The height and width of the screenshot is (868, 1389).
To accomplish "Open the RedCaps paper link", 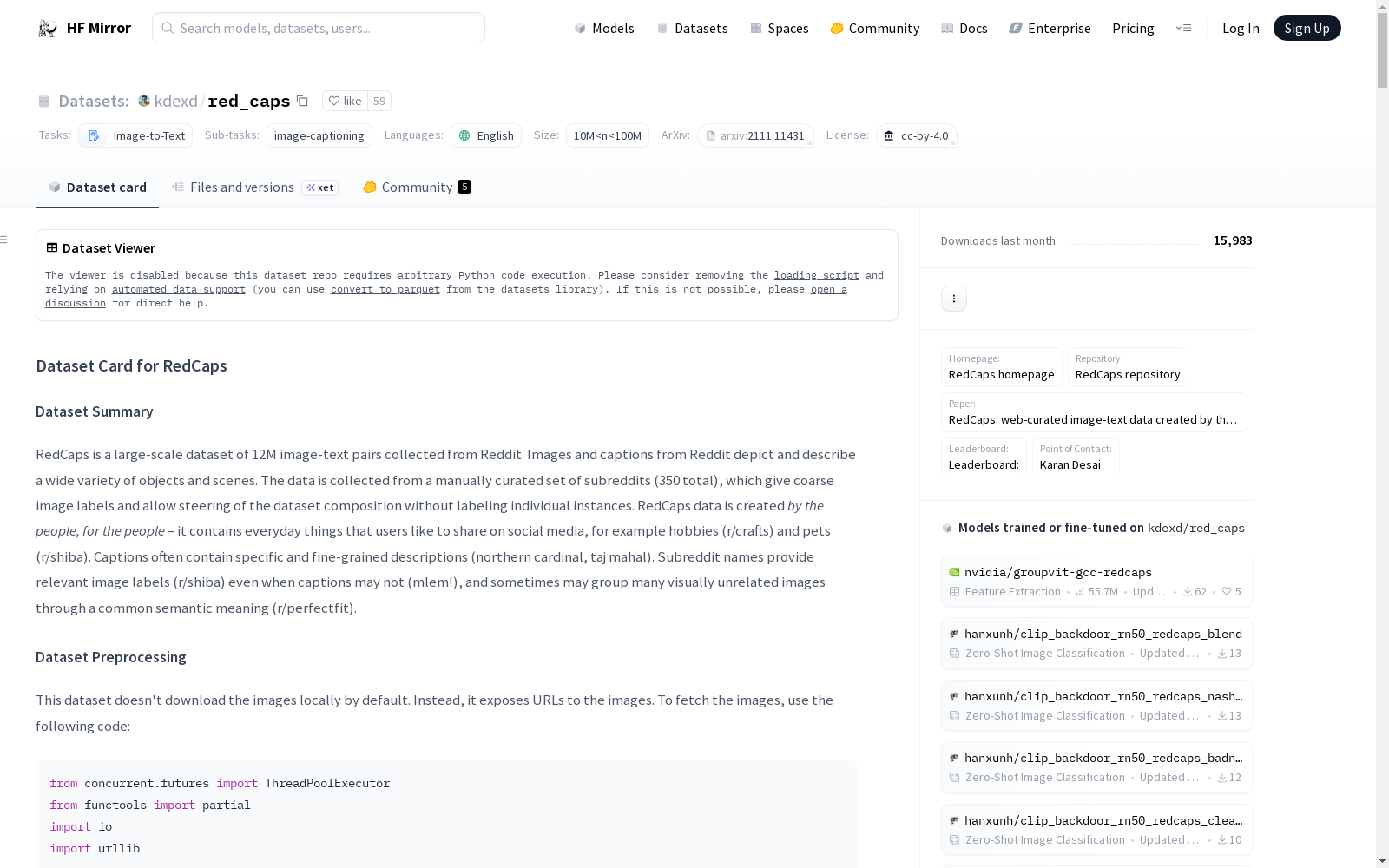I will [x=1094, y=412].
